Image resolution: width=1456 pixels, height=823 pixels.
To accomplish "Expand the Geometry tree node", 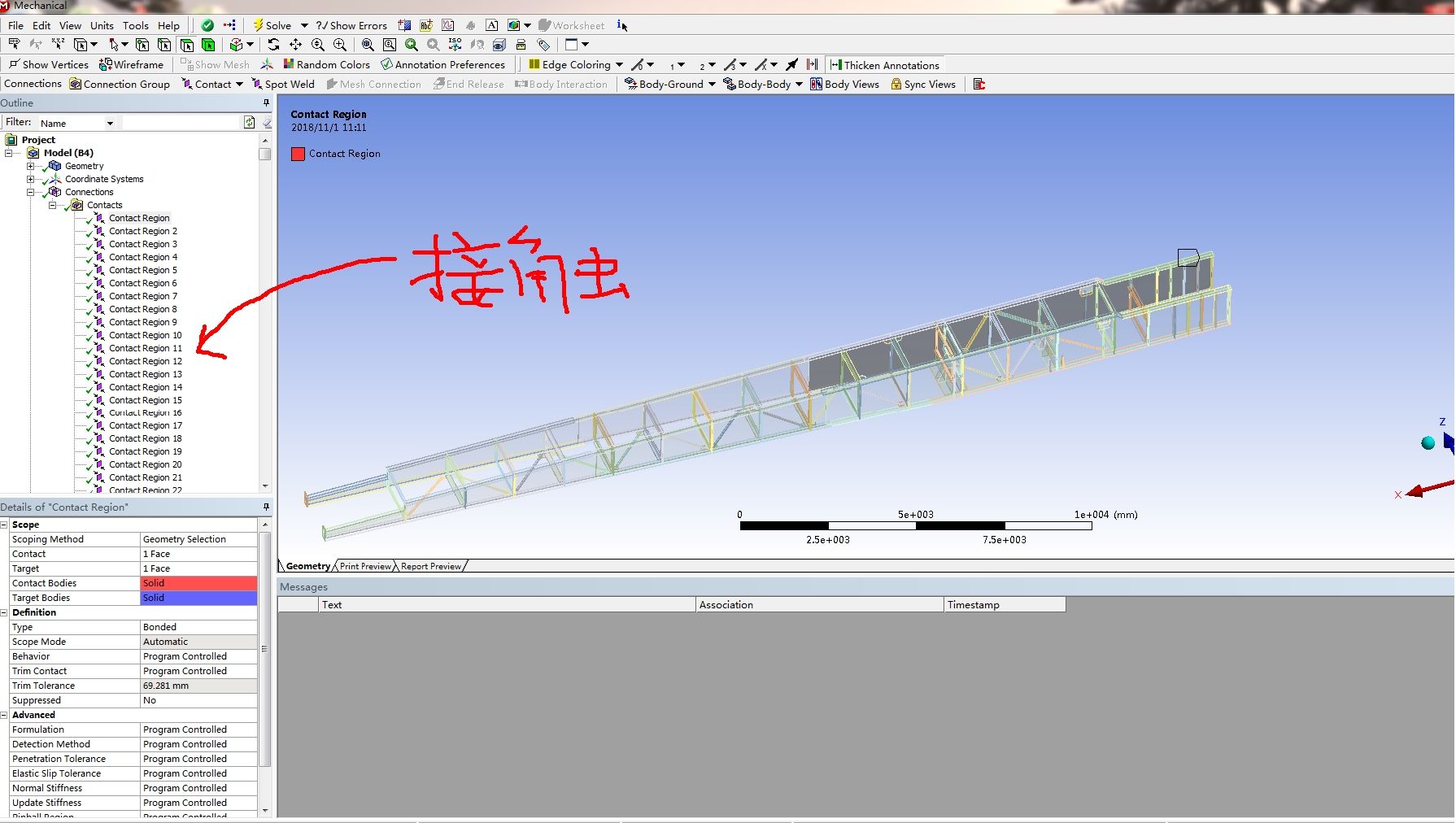I will [31, 166].
